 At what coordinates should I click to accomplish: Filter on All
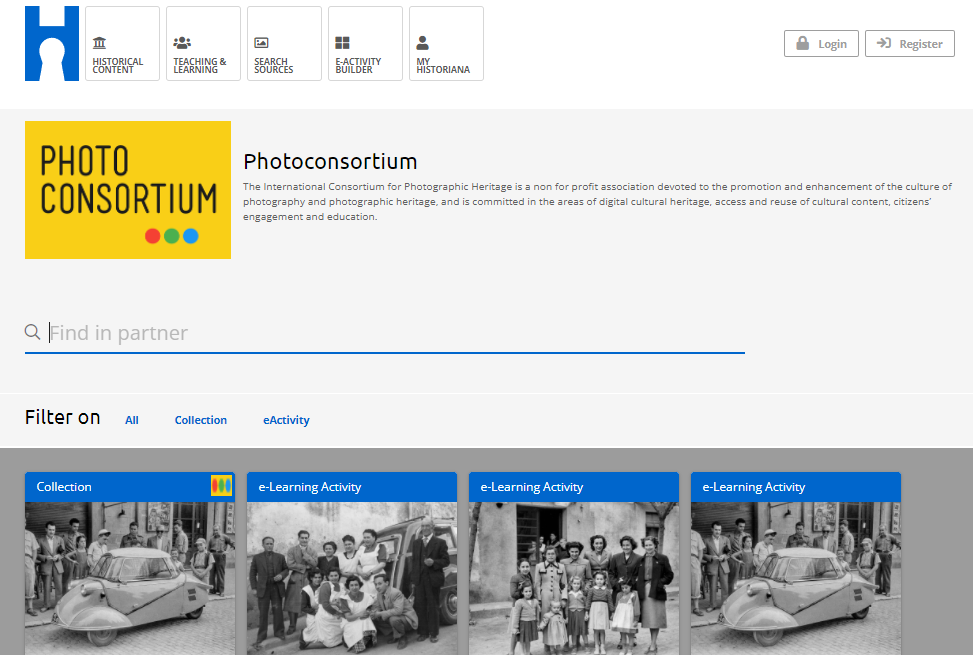132,420
